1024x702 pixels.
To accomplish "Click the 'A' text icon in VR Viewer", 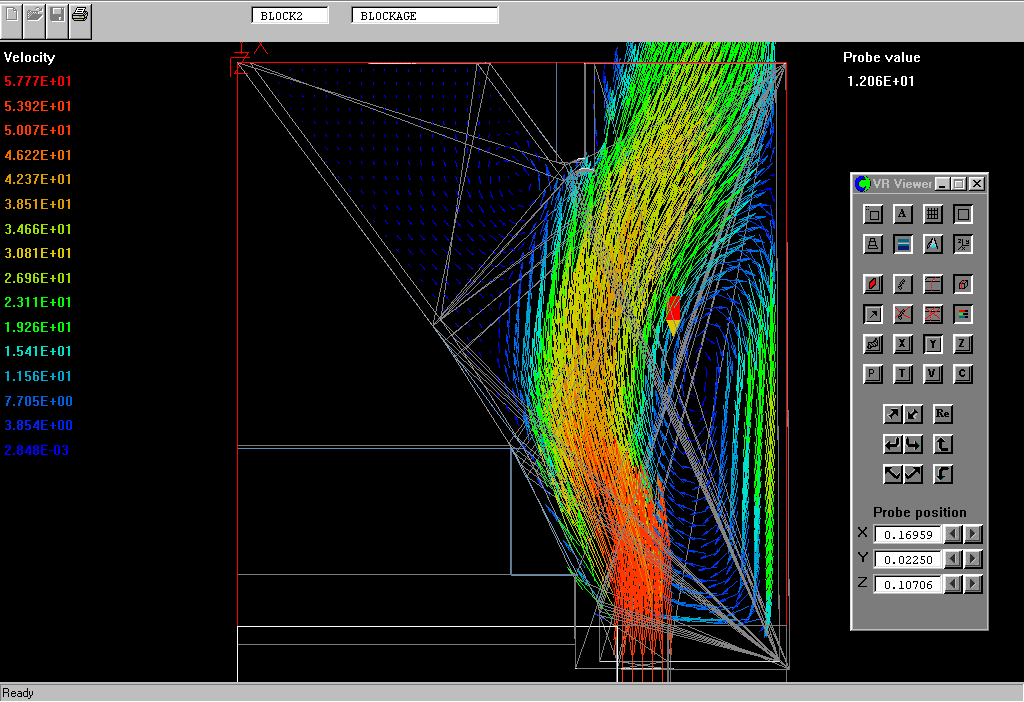I will [x=902, y=214].
